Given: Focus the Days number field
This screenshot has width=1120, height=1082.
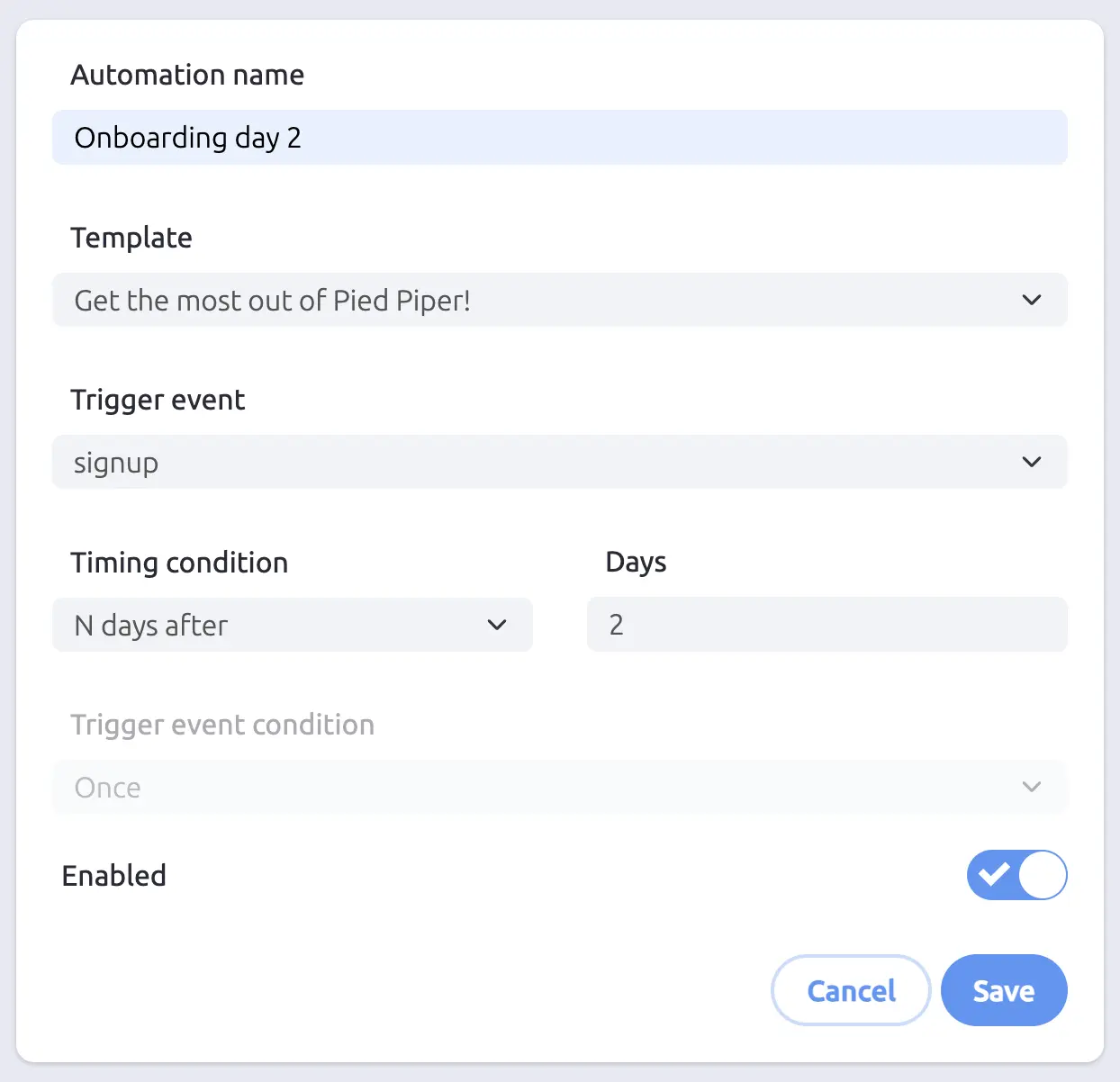Looking at the screenshot, I should click(x=826, y=625).
